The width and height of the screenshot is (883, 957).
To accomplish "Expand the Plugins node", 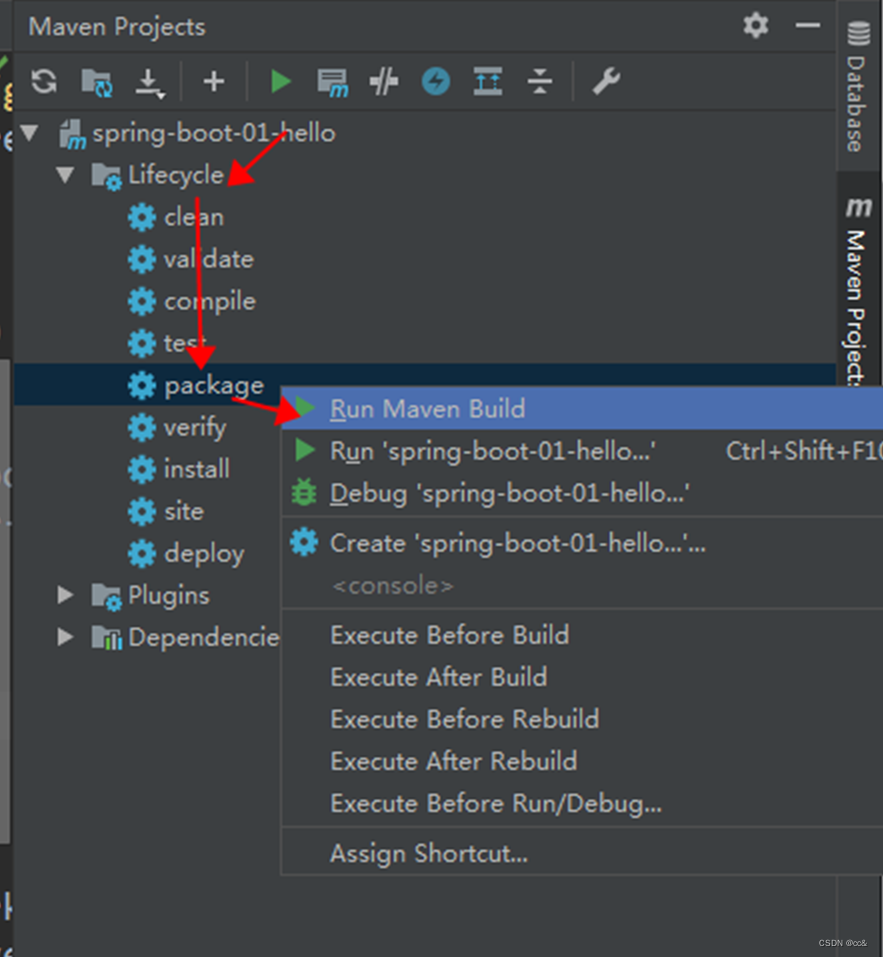I will [65, 595].
